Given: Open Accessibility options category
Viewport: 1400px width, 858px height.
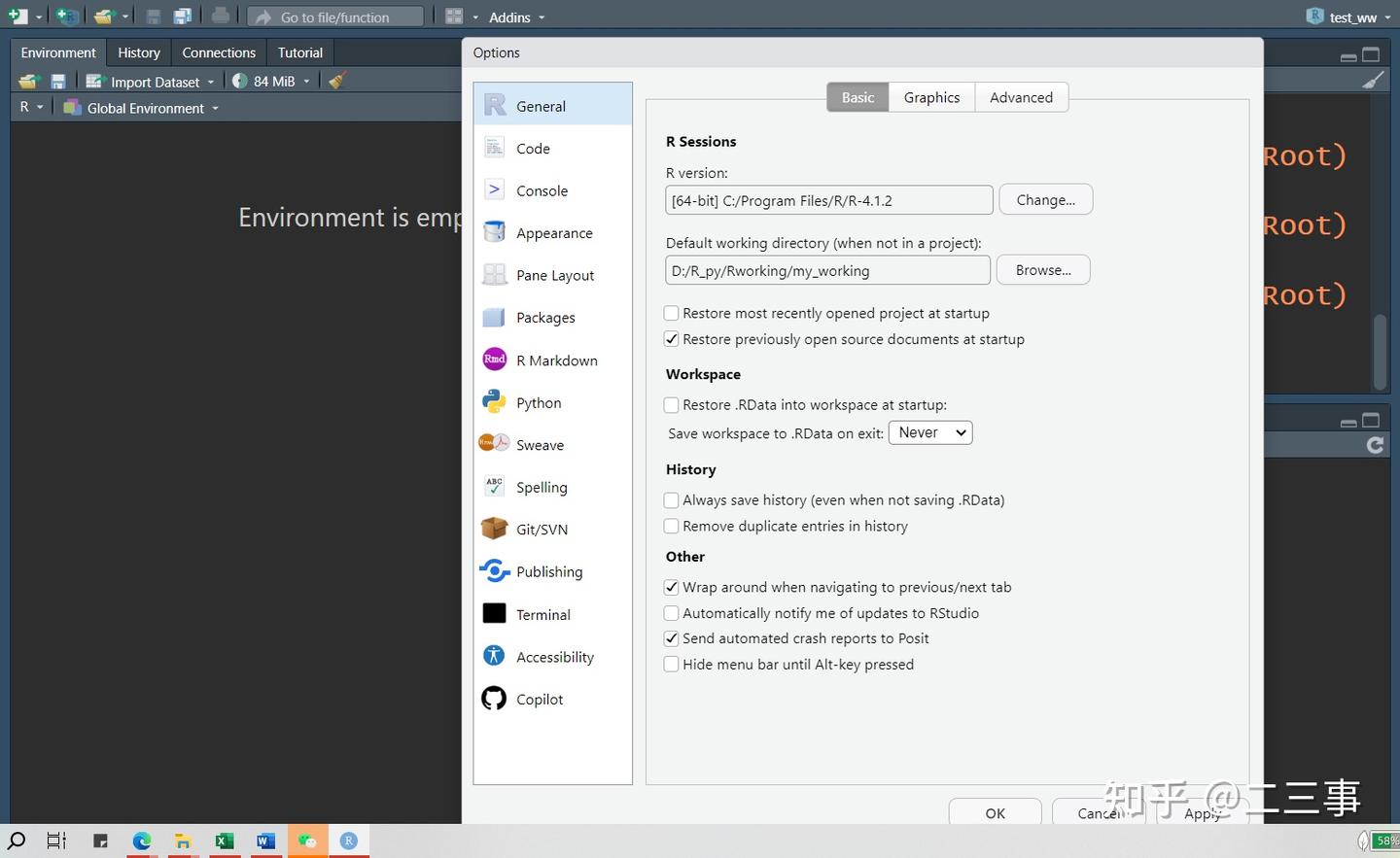Looking at the screenshot, I should 552,657.
